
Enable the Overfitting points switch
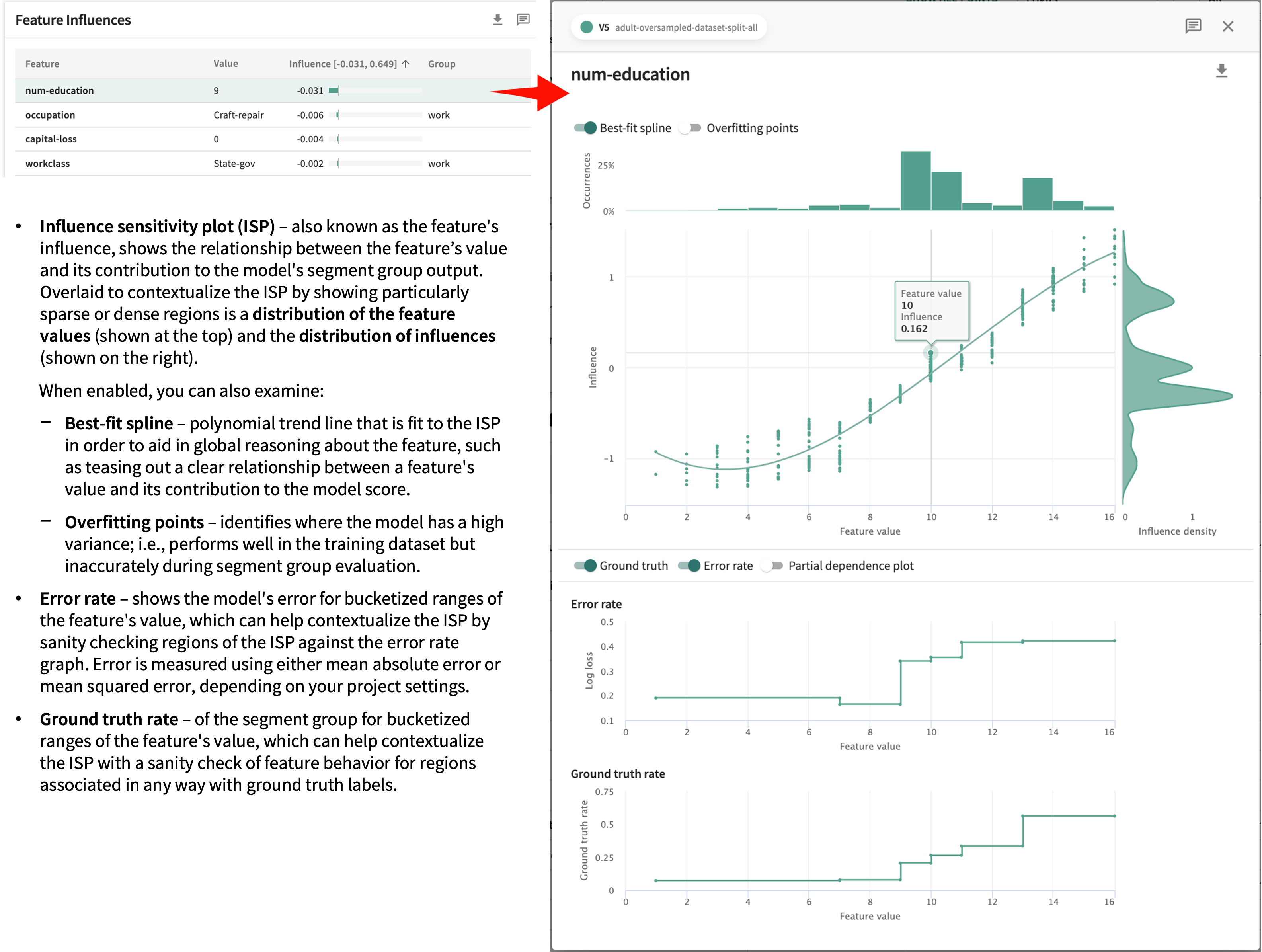[690, 128]
